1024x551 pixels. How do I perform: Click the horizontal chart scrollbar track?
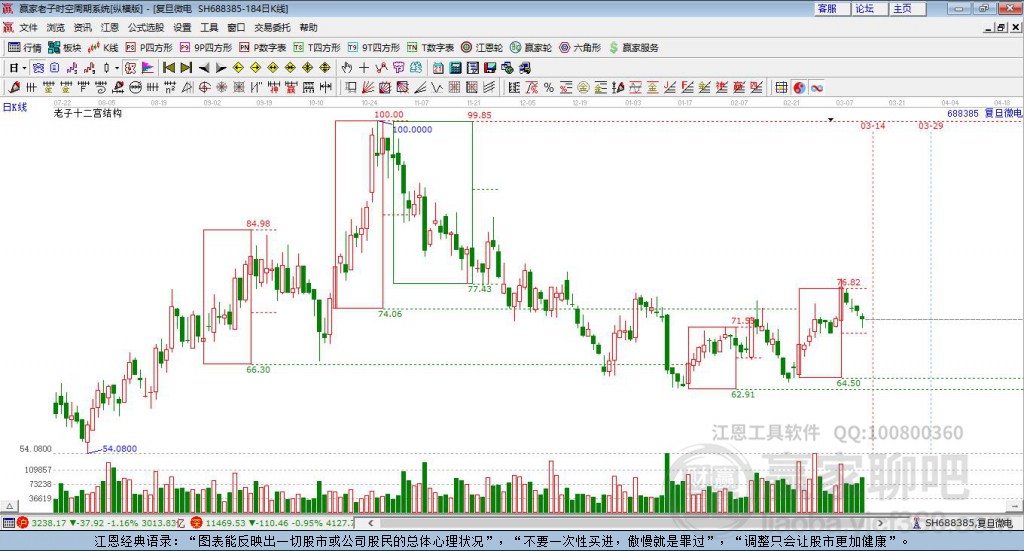(x=625, y=523)
